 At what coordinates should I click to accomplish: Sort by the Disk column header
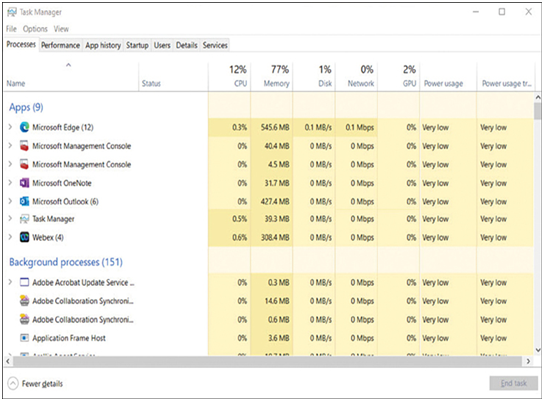coord(314,76)
